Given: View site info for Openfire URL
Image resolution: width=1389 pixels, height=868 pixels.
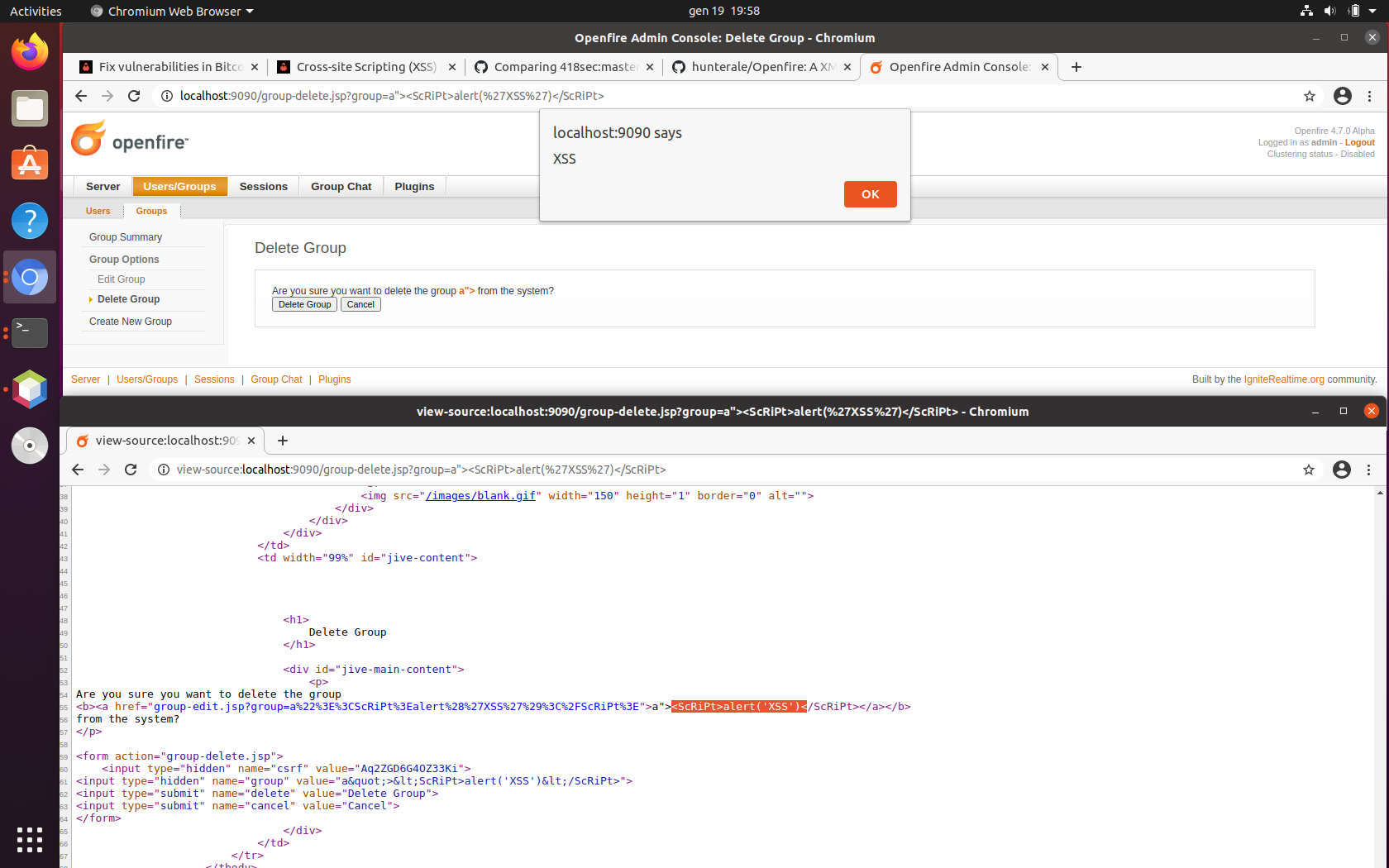Looking at the screenshot, I should coord(167,96).
